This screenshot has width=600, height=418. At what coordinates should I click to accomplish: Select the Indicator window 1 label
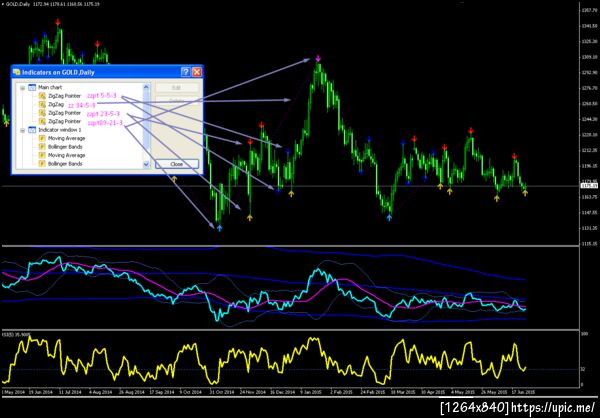click(59, 130)
